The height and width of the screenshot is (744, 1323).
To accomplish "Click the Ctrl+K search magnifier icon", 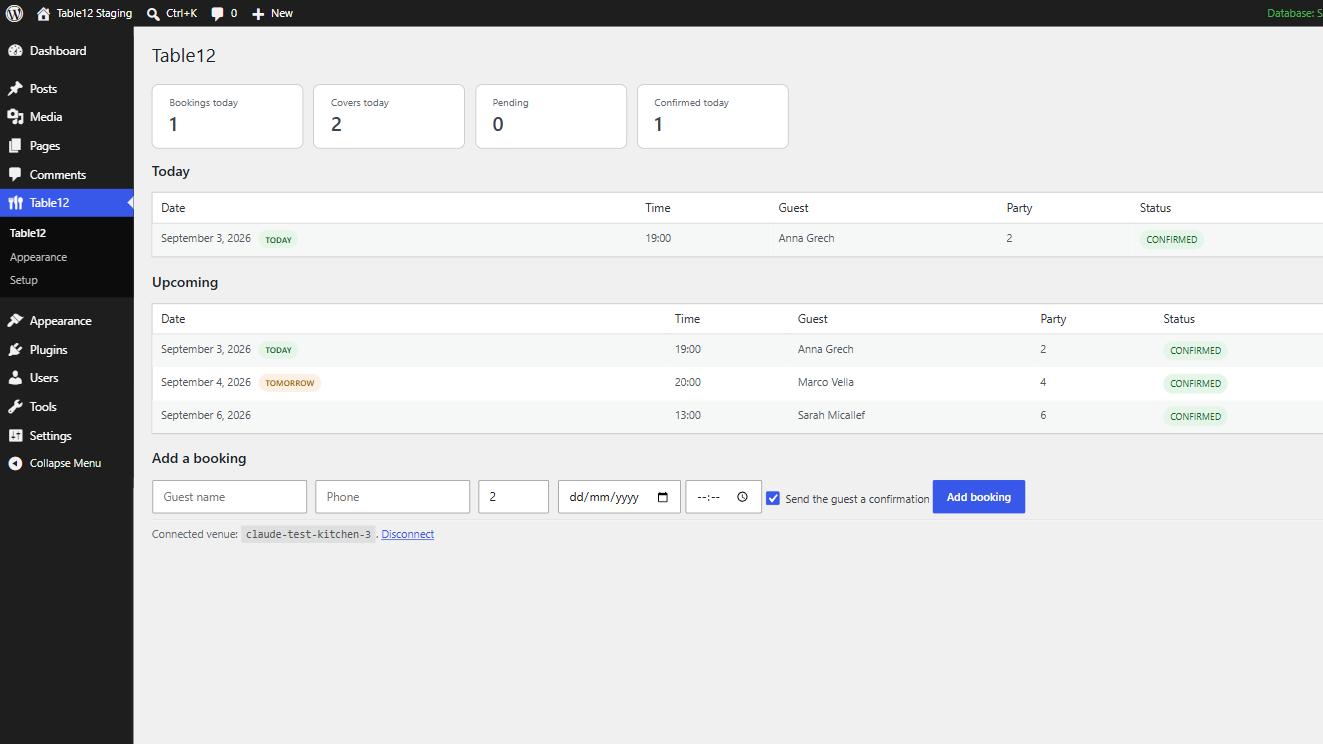I will (x=153, y=14).
